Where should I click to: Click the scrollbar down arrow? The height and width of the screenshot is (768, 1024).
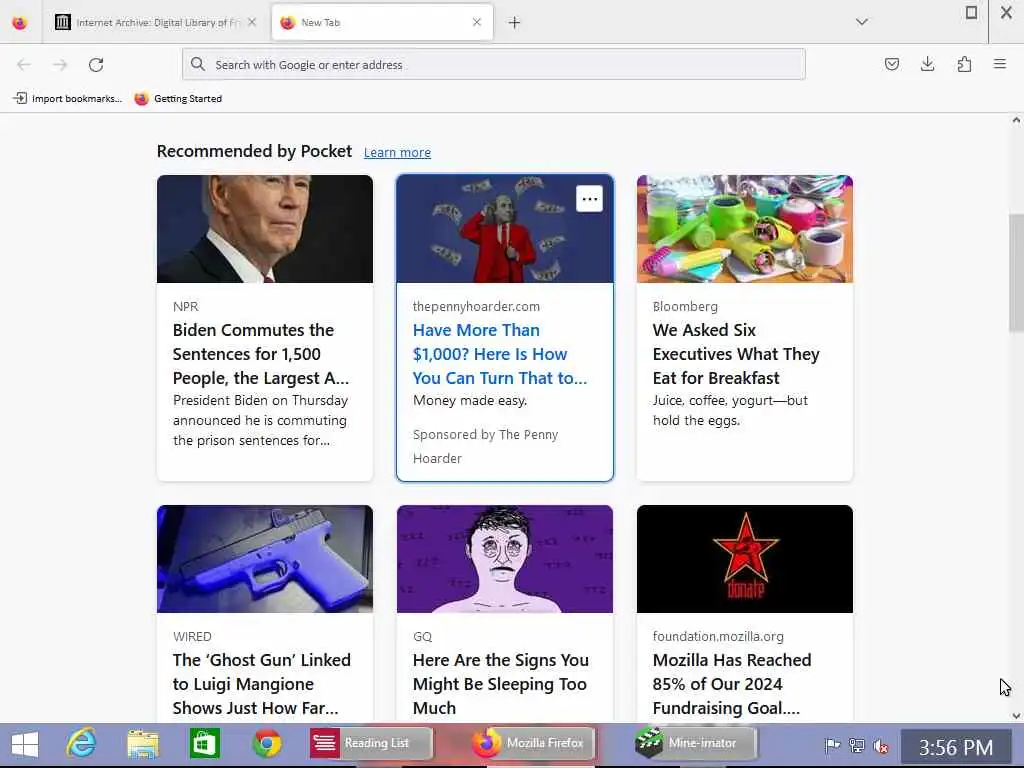(1016, 716)
